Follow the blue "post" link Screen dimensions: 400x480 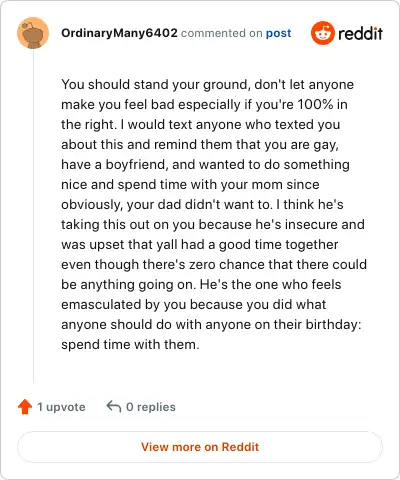278,33
